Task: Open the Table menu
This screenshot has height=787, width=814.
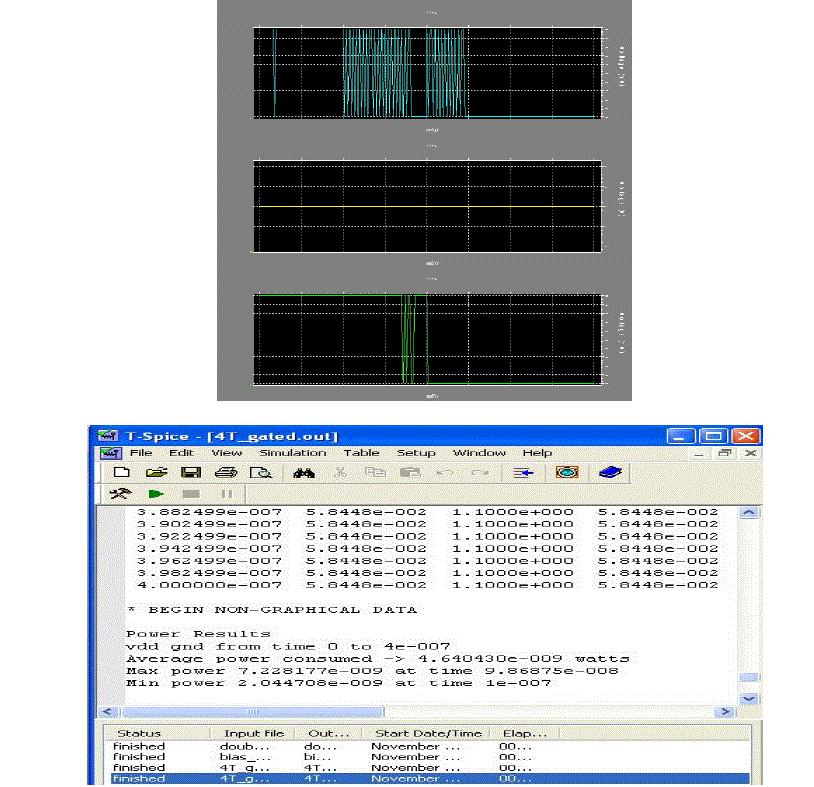Action: (361, 453)
